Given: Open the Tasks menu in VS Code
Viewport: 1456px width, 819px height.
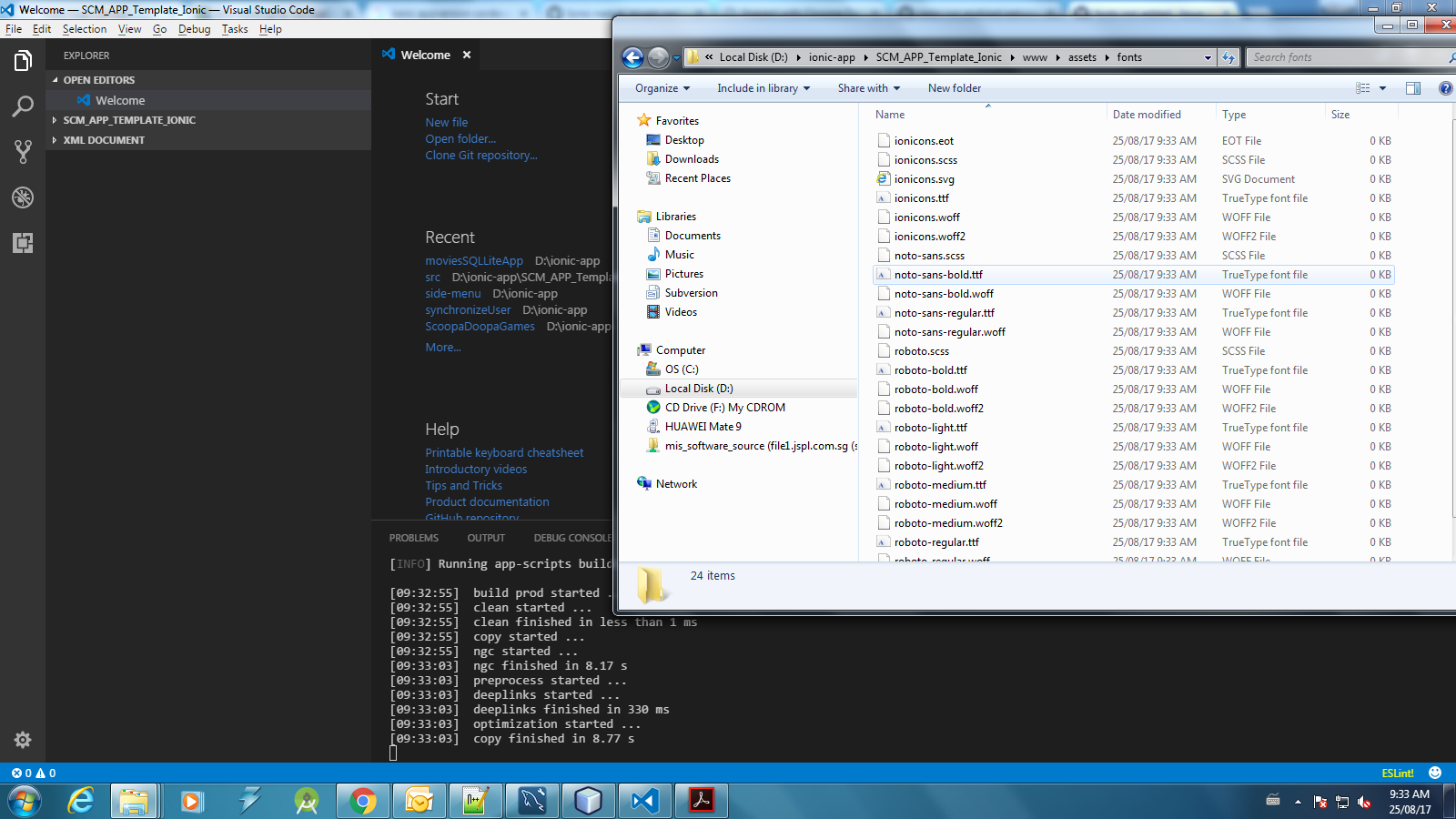Looking at the screenshot, I should click(x=235, y=29).
